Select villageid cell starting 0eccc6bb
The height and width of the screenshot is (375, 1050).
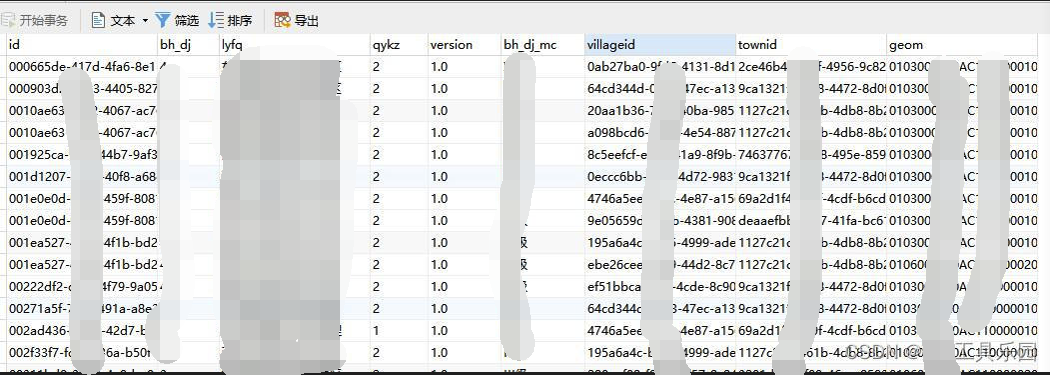click(x=660, y=177)
